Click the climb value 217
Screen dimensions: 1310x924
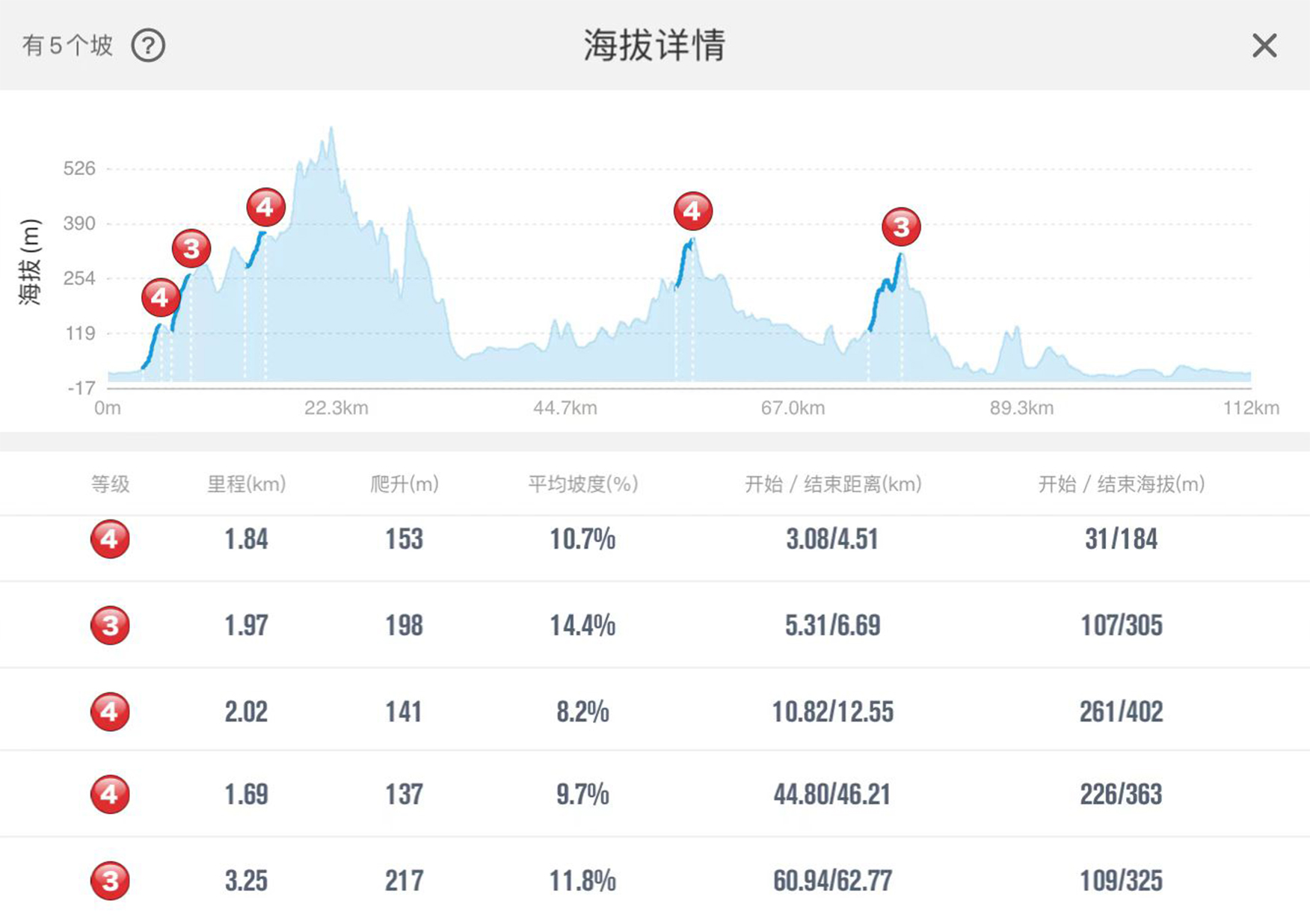tap(405, 881)
